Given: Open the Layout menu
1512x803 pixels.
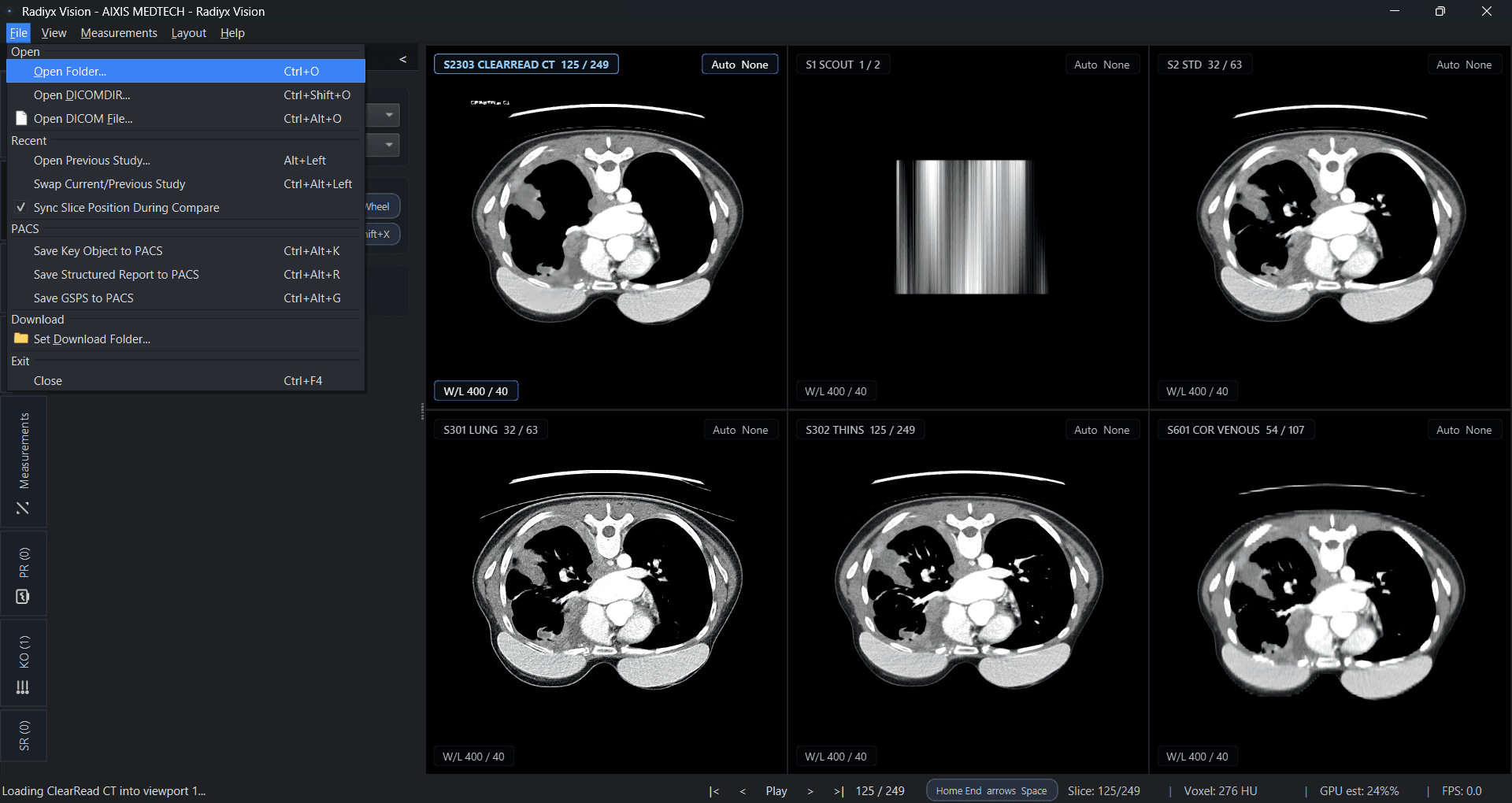Looking at the screenshot, I should [x=188, y=33].
